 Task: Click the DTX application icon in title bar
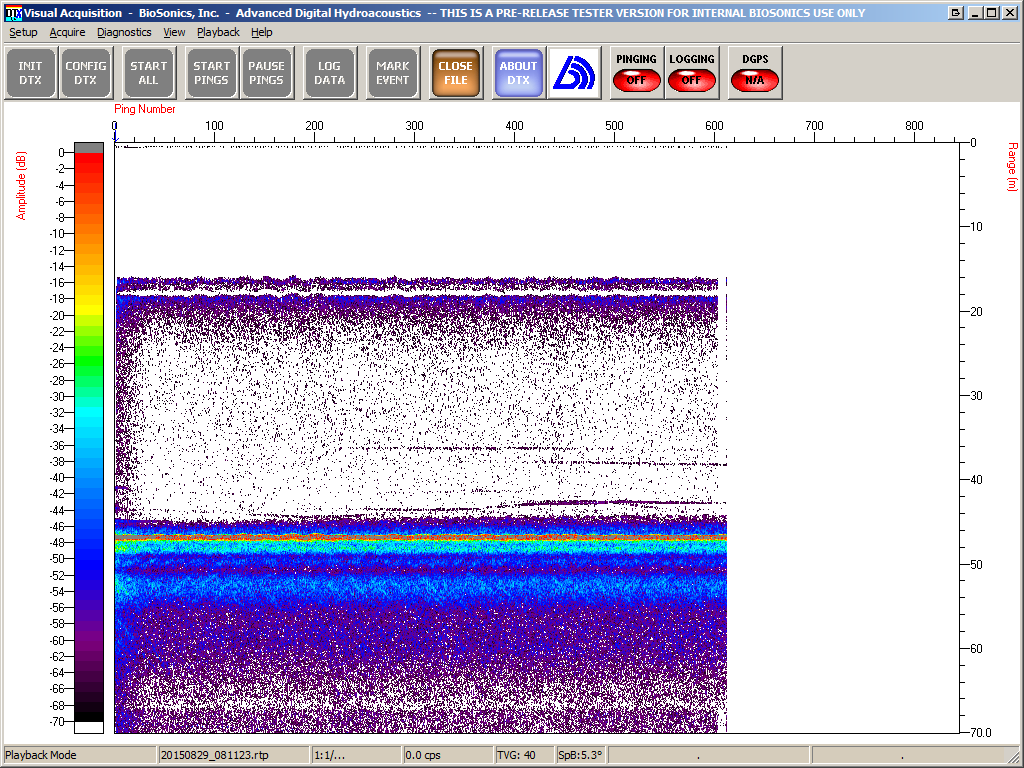click(x=13, y=13)
